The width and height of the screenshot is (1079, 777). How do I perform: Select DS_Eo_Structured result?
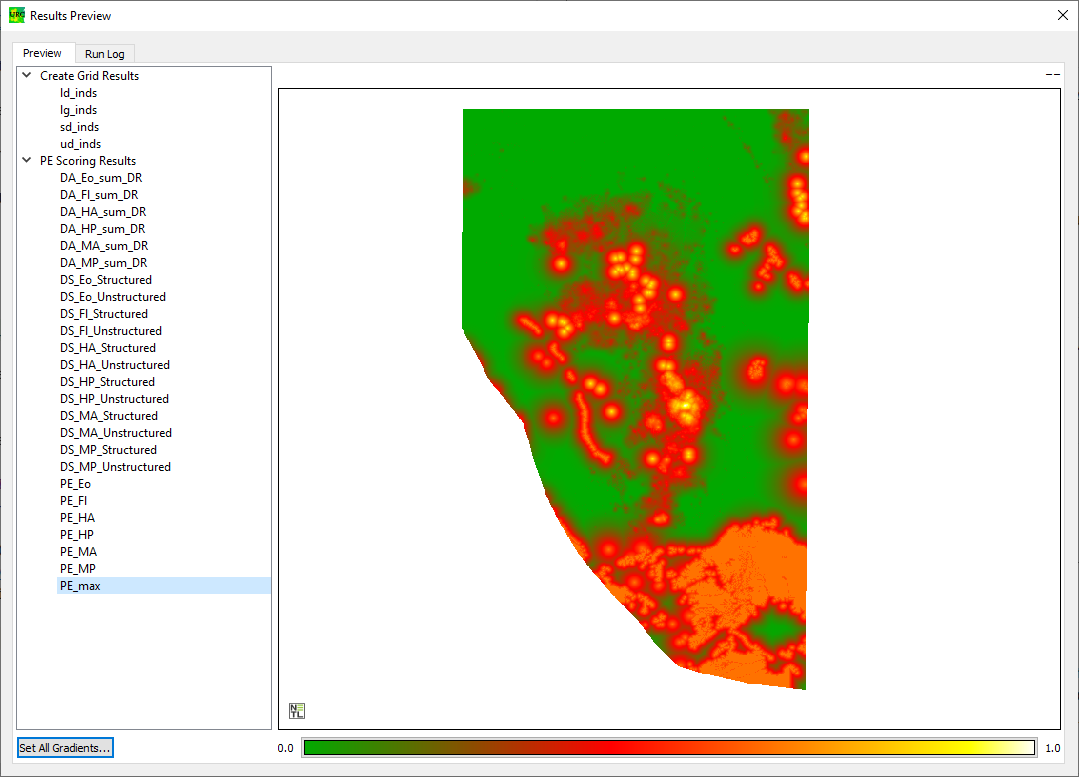coord(106,279)
